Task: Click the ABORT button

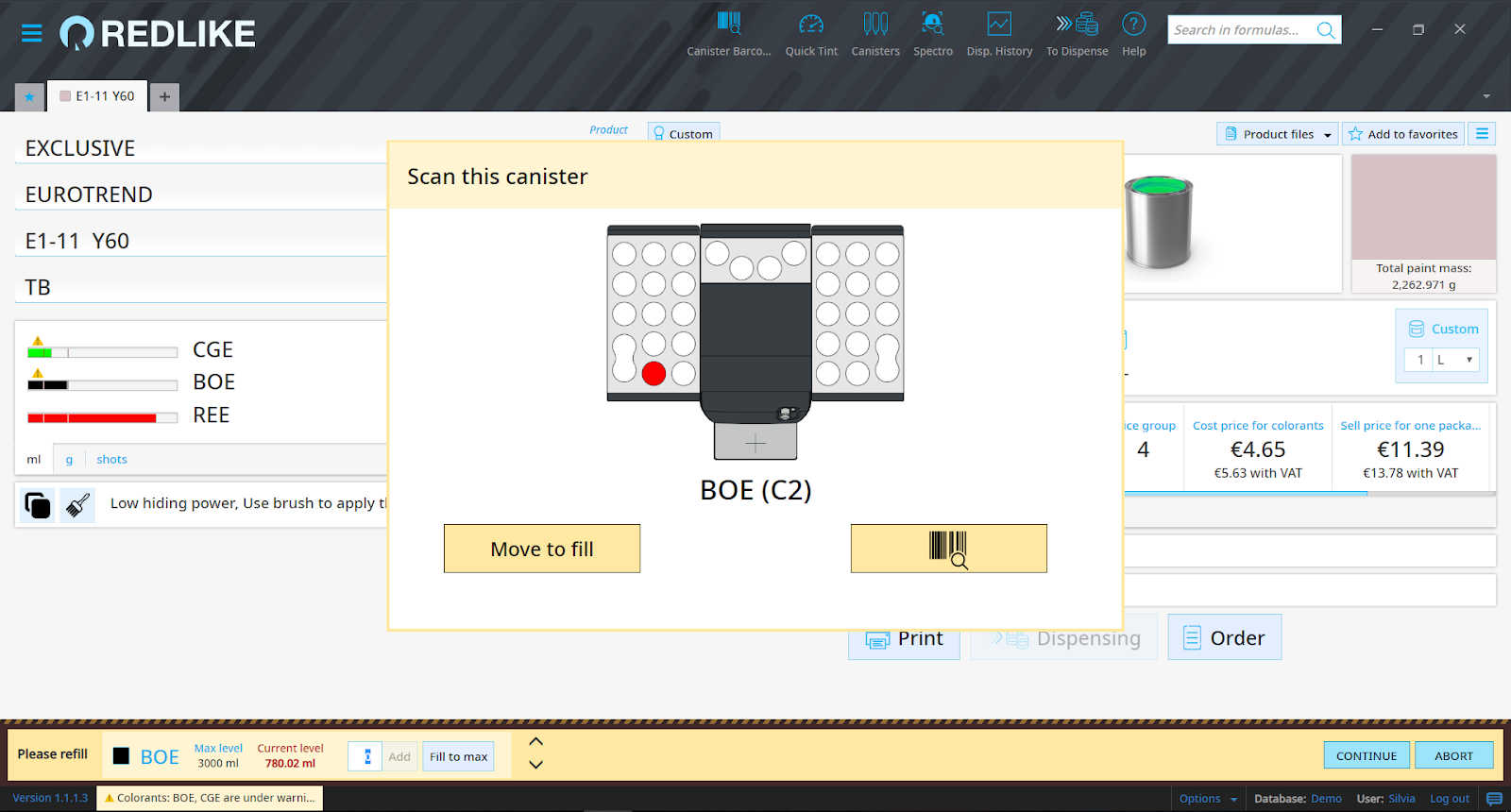Action: 1454,755
